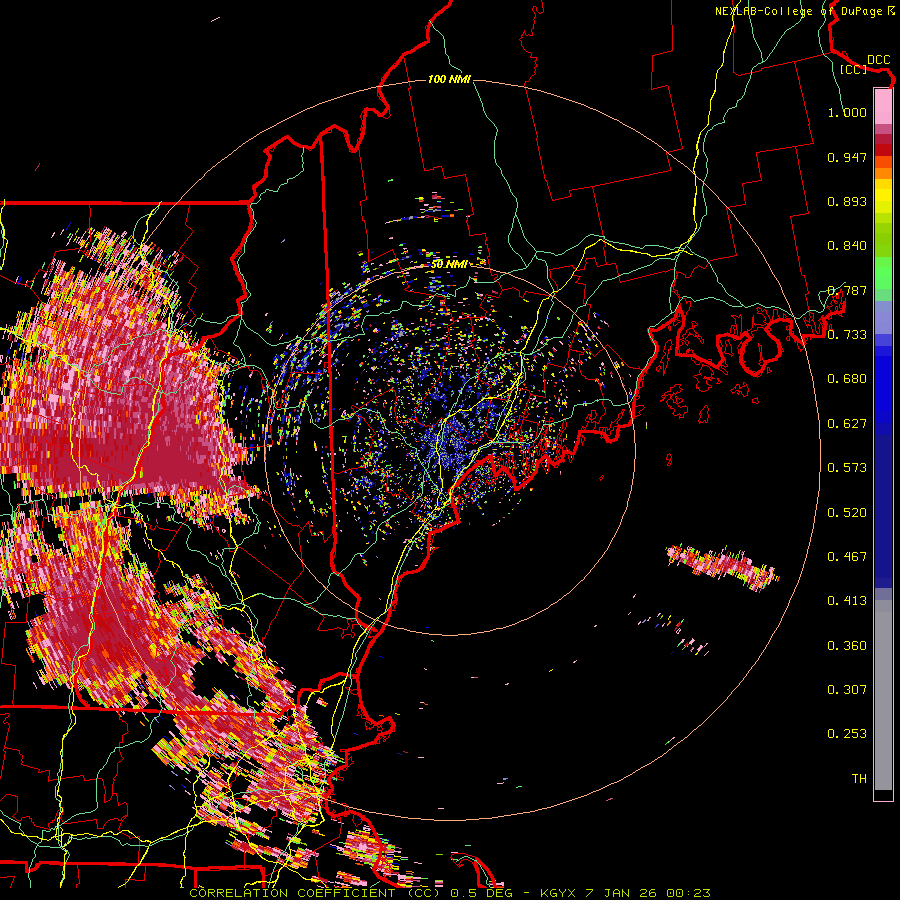Select the 0.627 scale value
900x900 pixels.
tap(847, 424)
